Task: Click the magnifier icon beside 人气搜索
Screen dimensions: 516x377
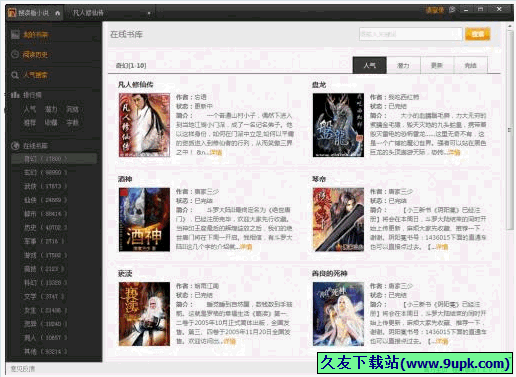Action: click(x=15, y=75)
